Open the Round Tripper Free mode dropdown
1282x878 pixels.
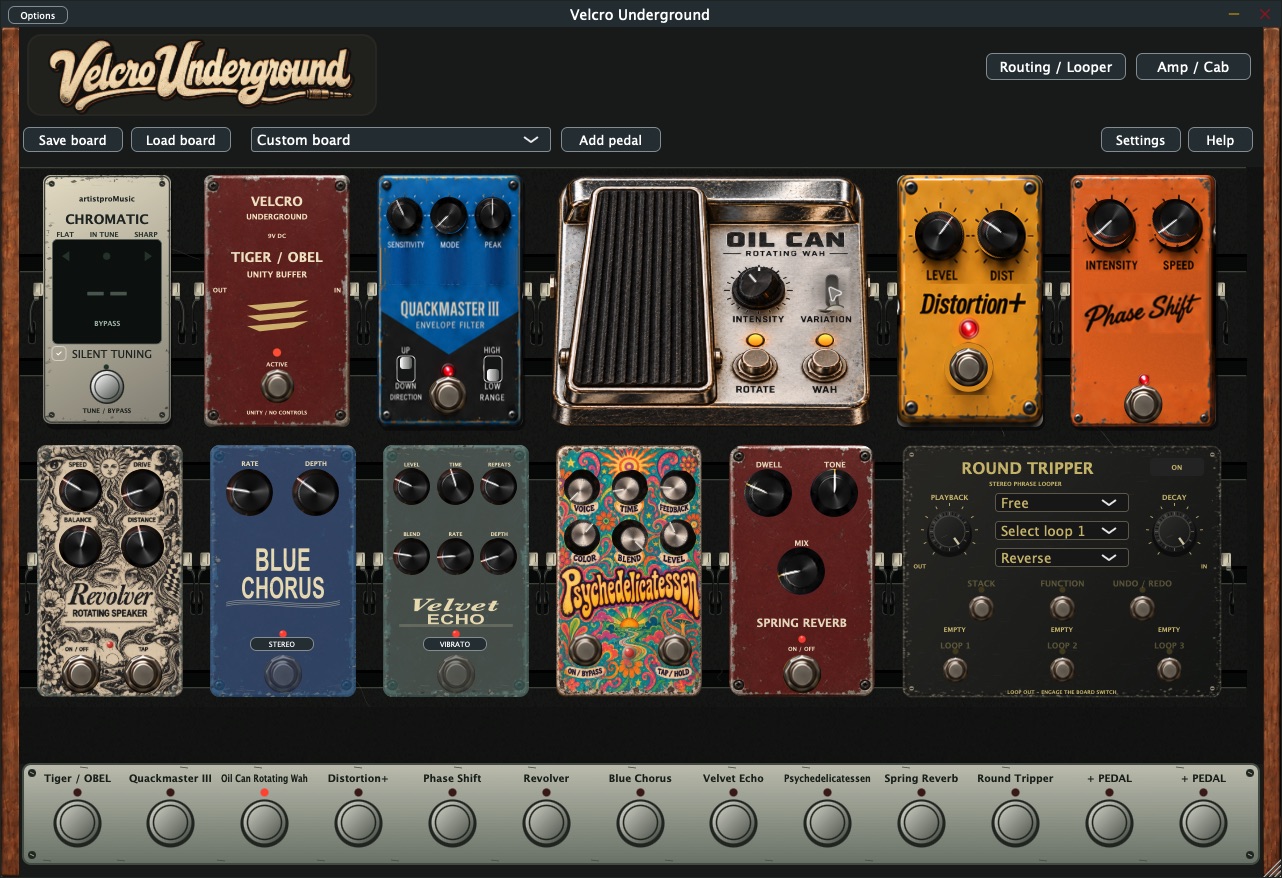(x=1062, y=503)
